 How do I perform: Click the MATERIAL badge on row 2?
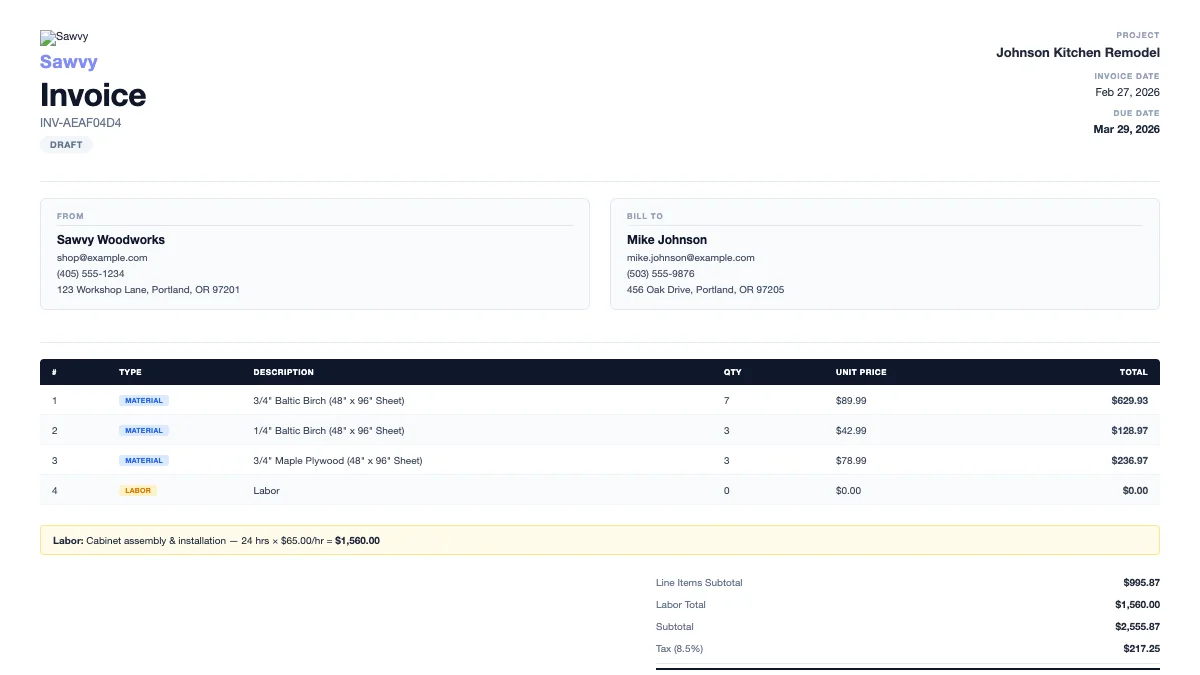click(143, 430)
